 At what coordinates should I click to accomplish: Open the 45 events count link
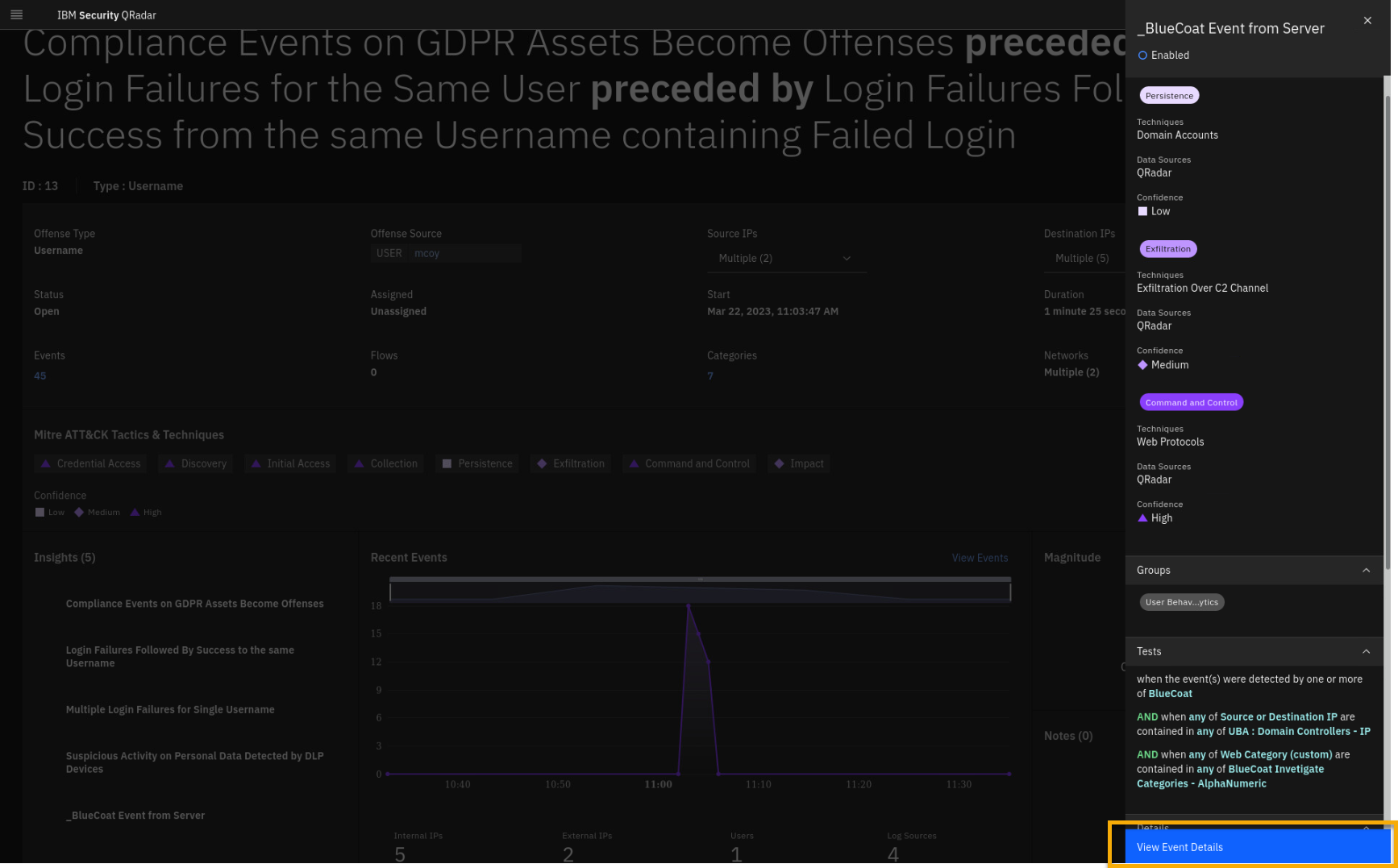point(40,376)
